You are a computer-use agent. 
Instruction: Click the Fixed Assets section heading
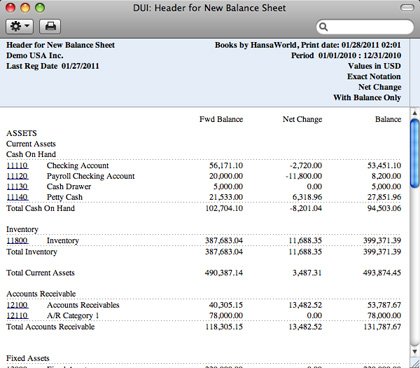28,358
